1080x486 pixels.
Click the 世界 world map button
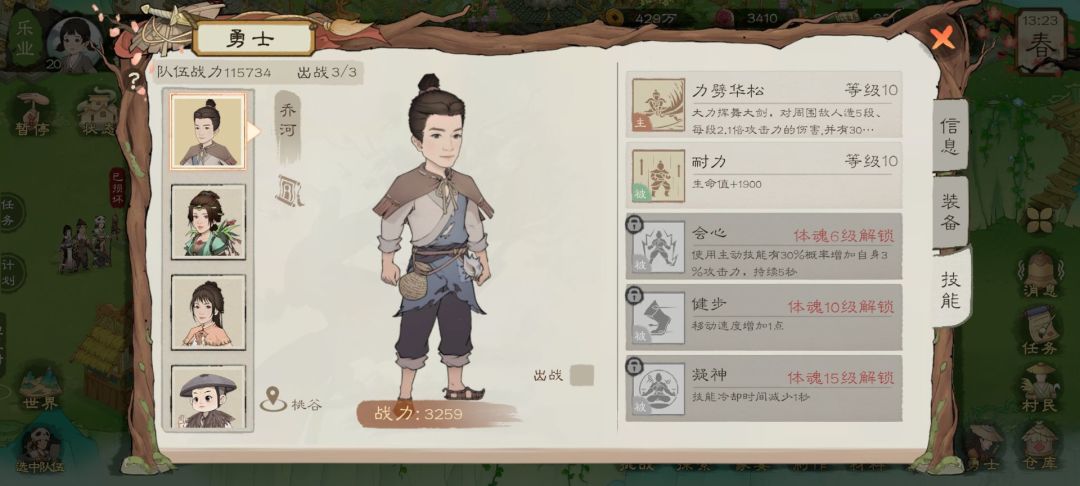[x=41, y=389]
